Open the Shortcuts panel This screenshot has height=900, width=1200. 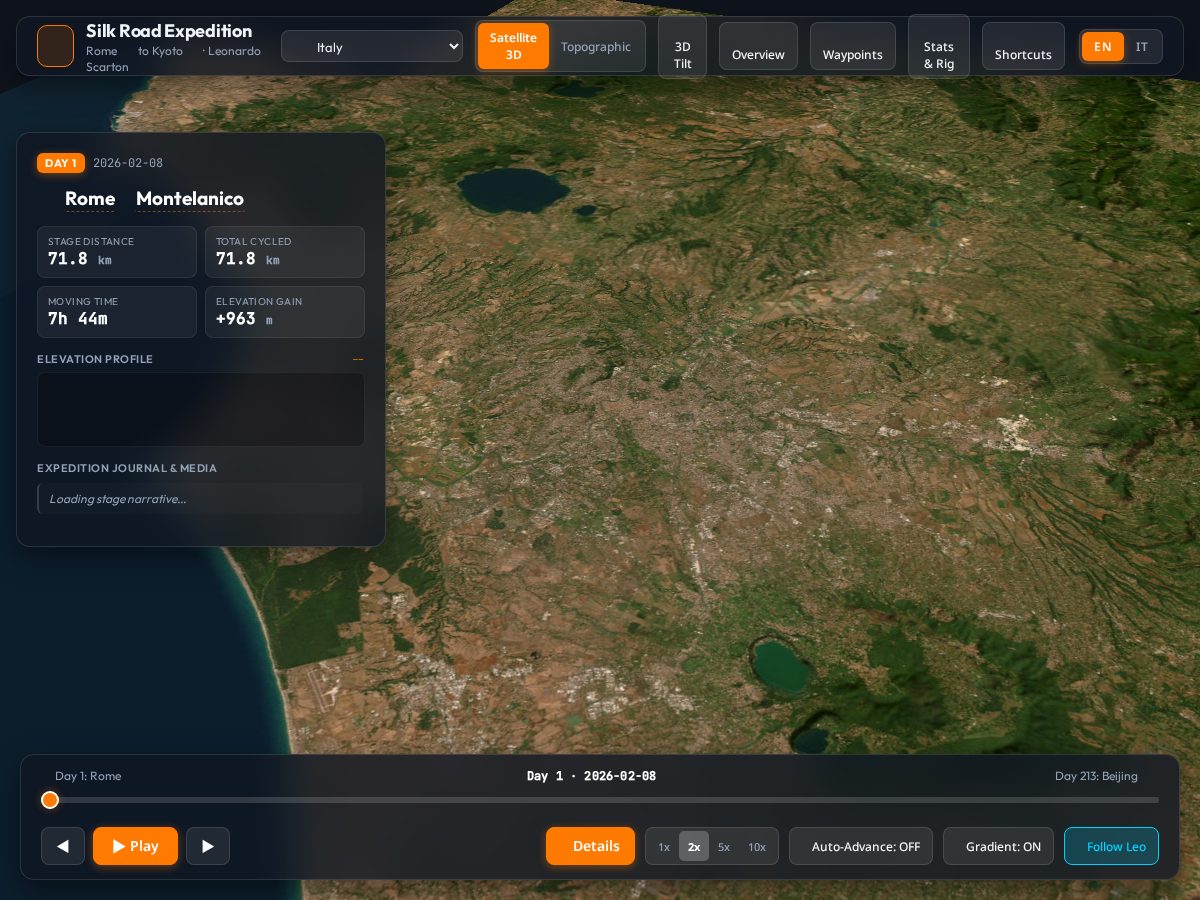click(x=1023, y=47)
